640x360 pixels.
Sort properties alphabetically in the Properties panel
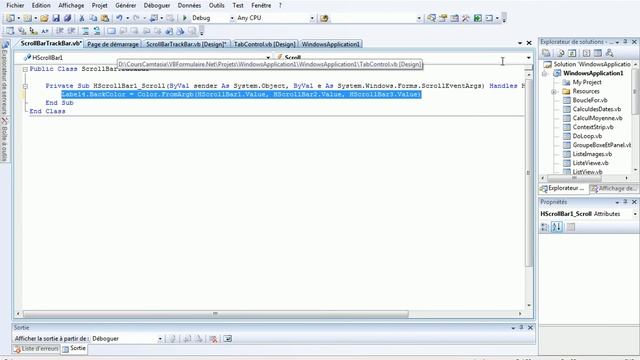point(557,227)
